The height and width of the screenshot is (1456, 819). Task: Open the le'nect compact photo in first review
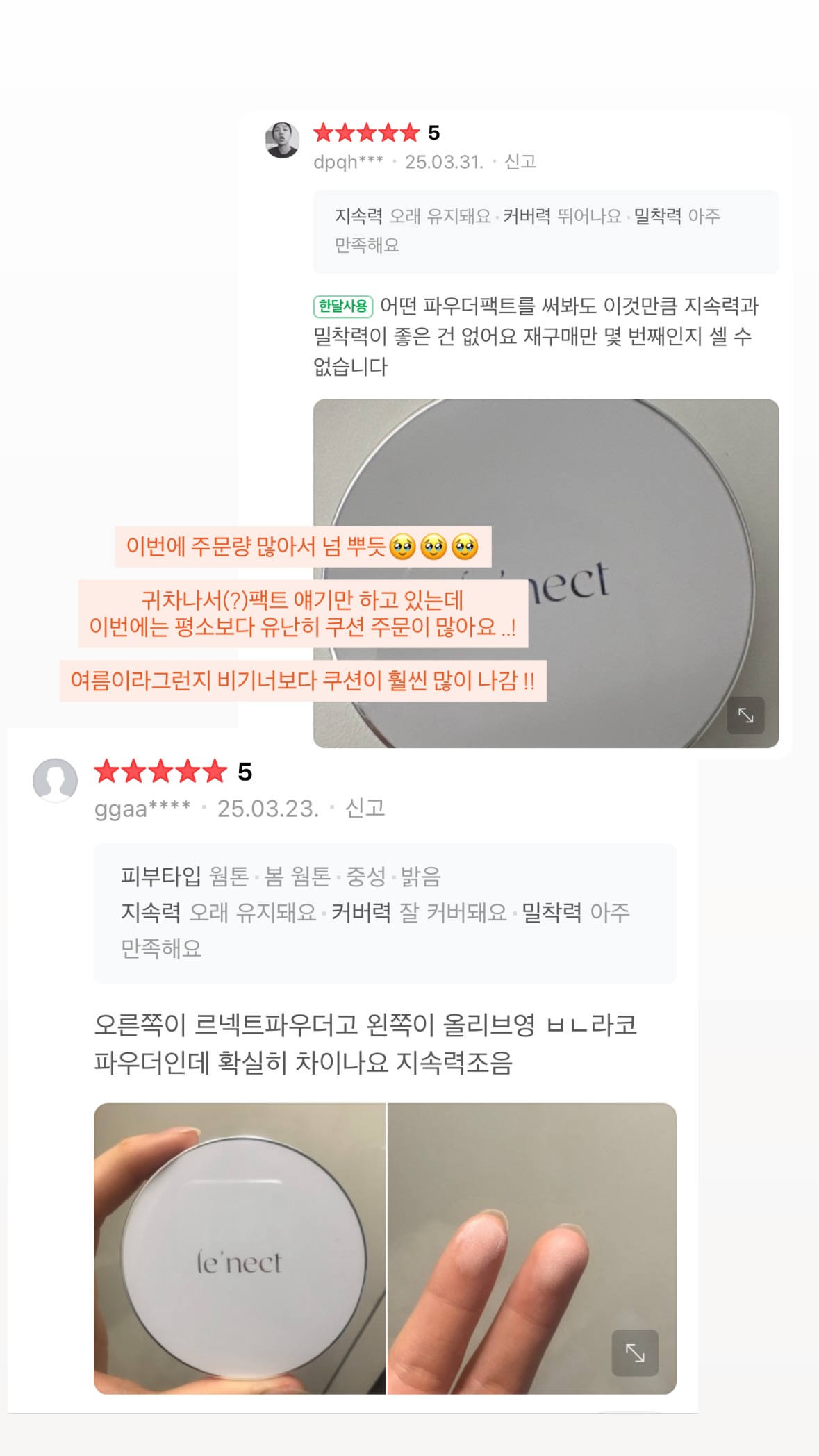546,573
